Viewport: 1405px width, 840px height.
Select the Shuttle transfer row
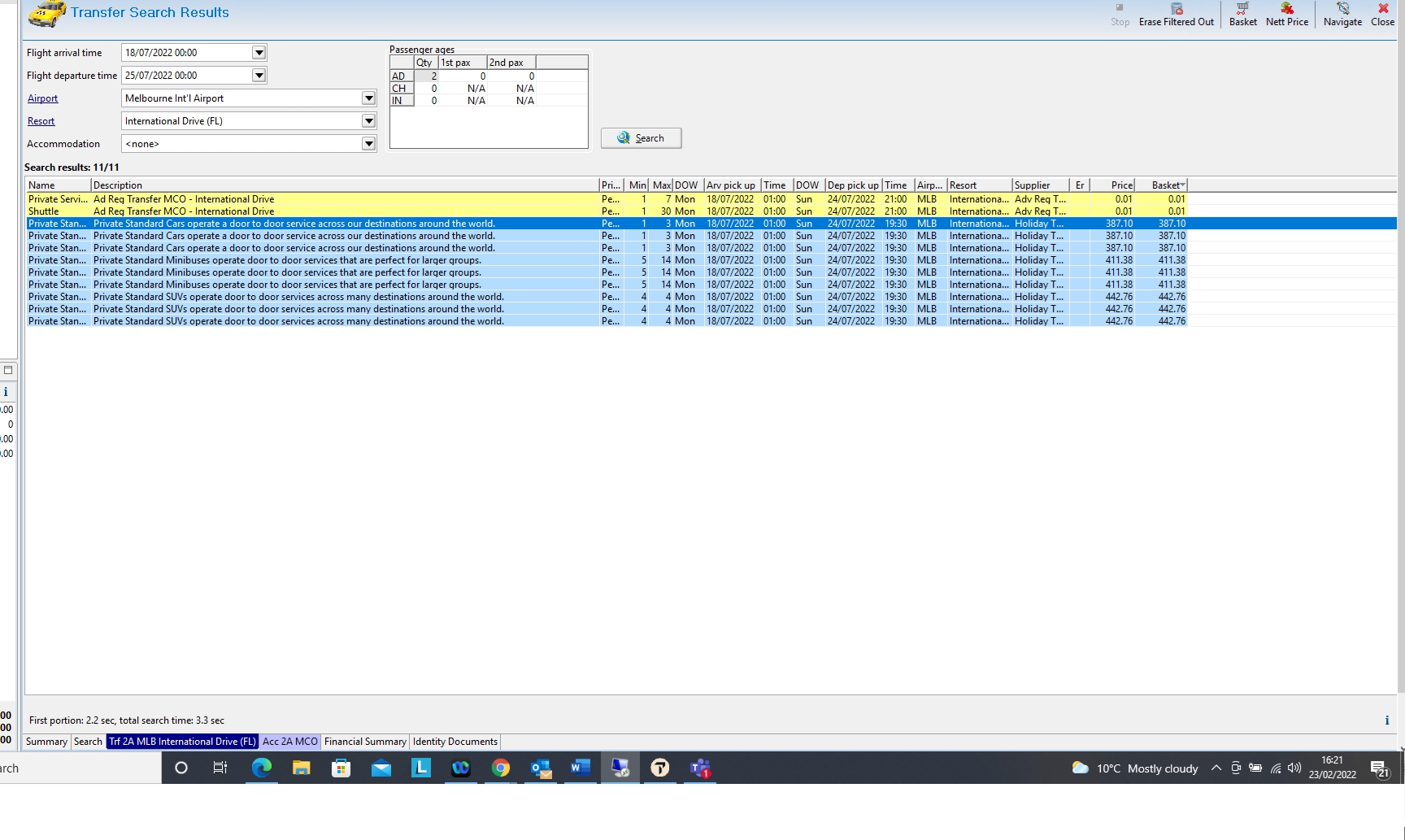coord(607,211)
